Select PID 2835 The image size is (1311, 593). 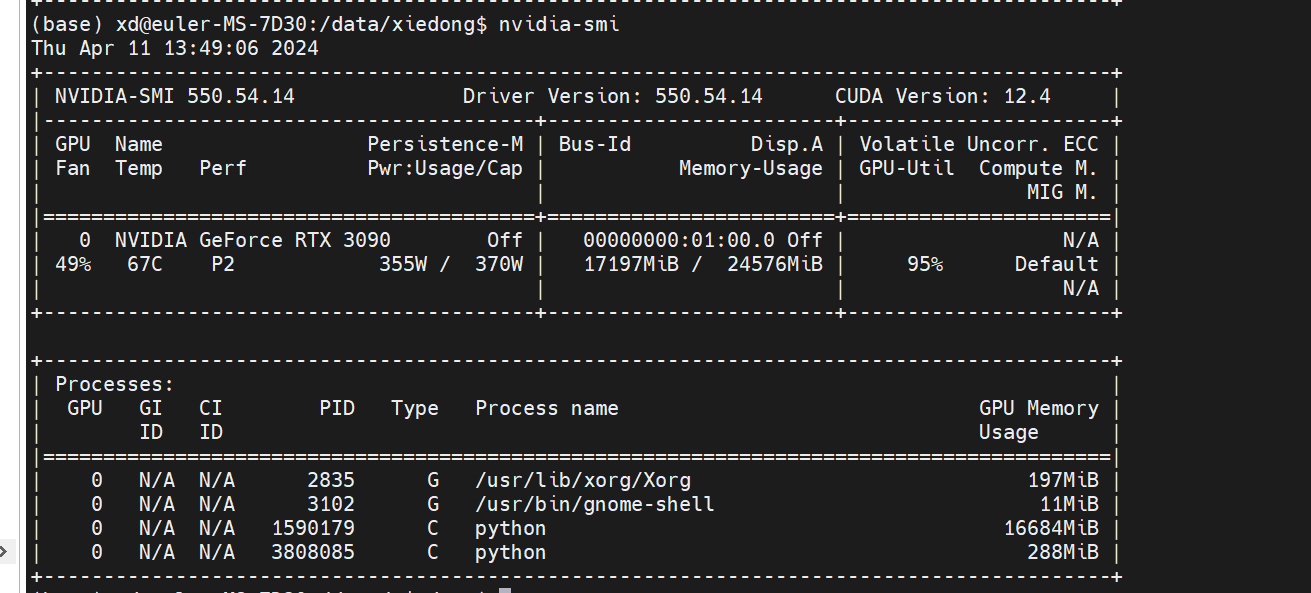(x=331, y=480)
